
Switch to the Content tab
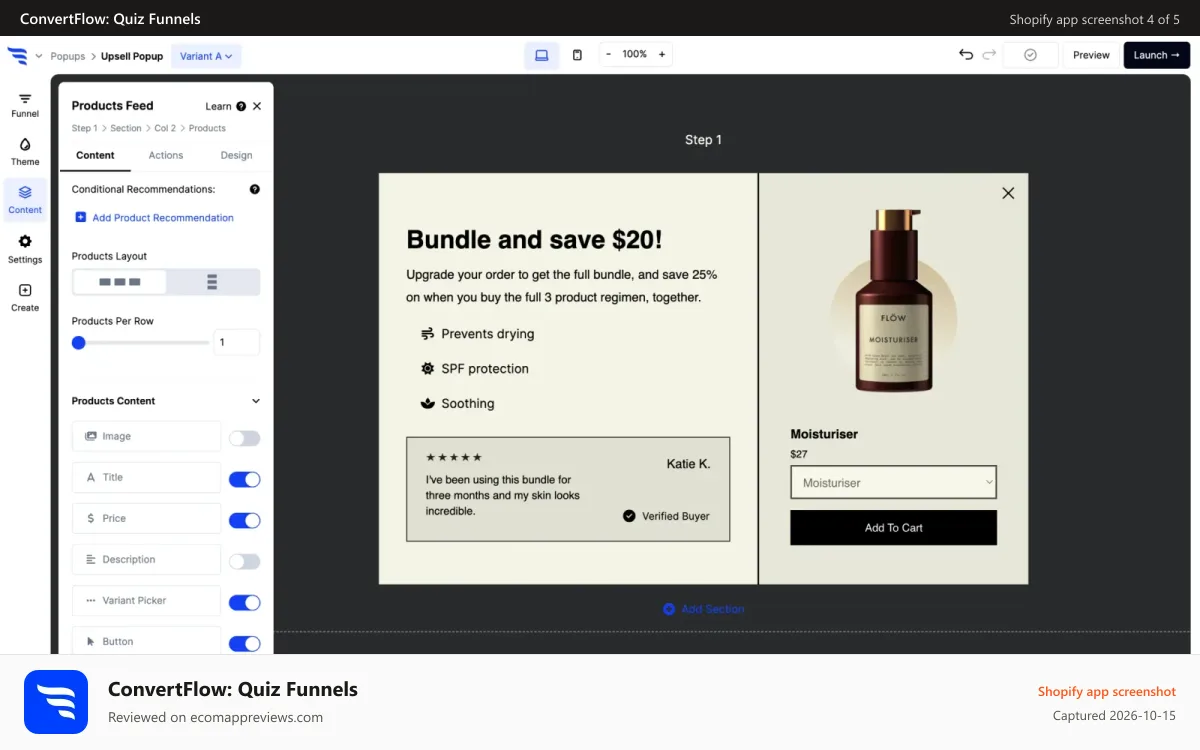point(95,155)
